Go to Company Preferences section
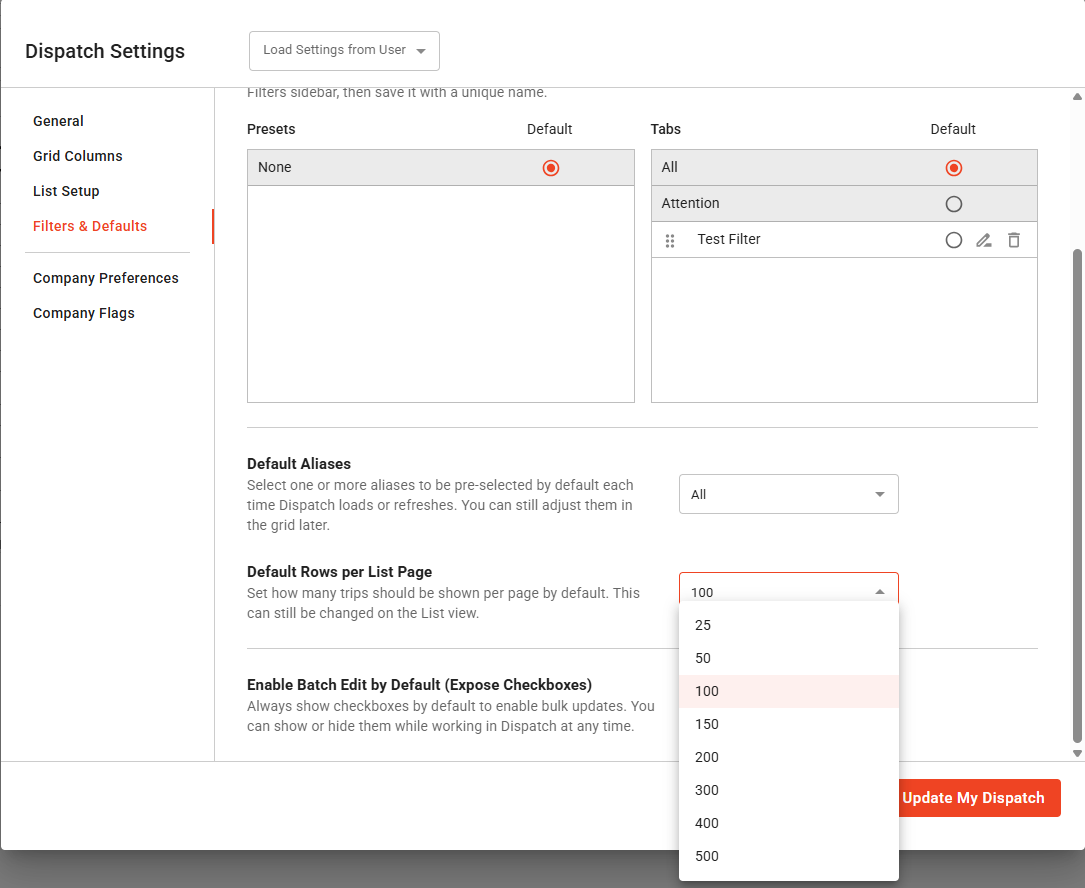The height and width of the screenshot is (888, 1085). point(106,278)
